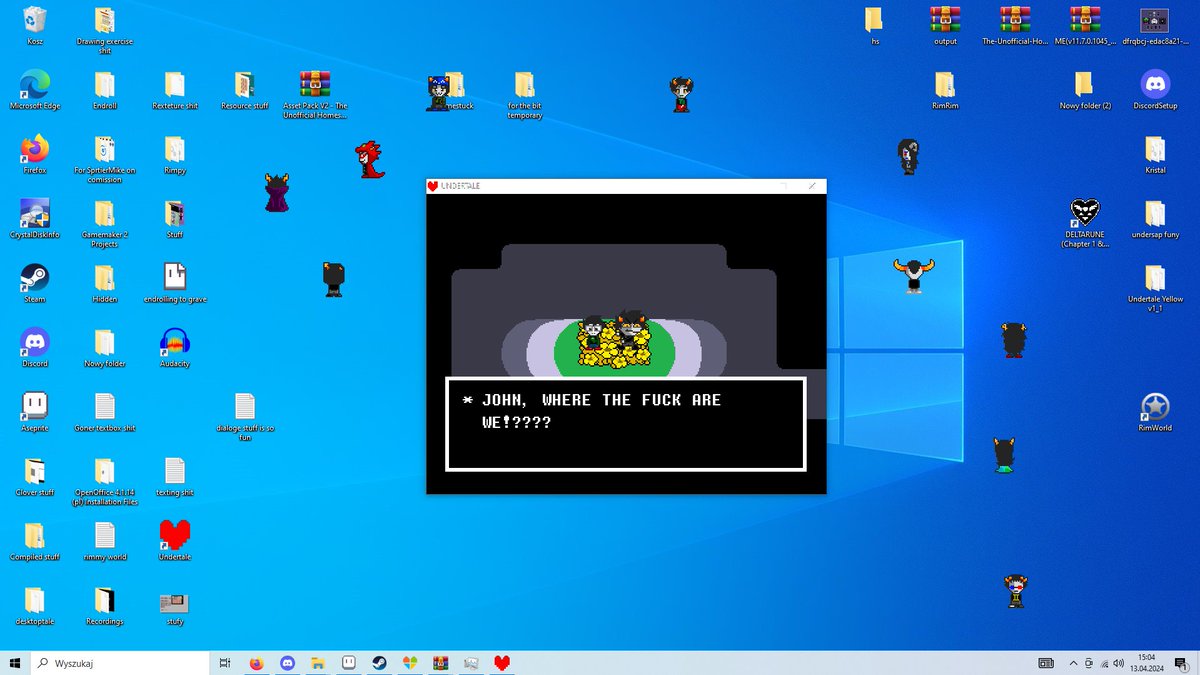Open the clock showing 15:04 13.04.2024
This screenshot has width=1200, height=675.
pyautogui.click(x=1145, y=663)
